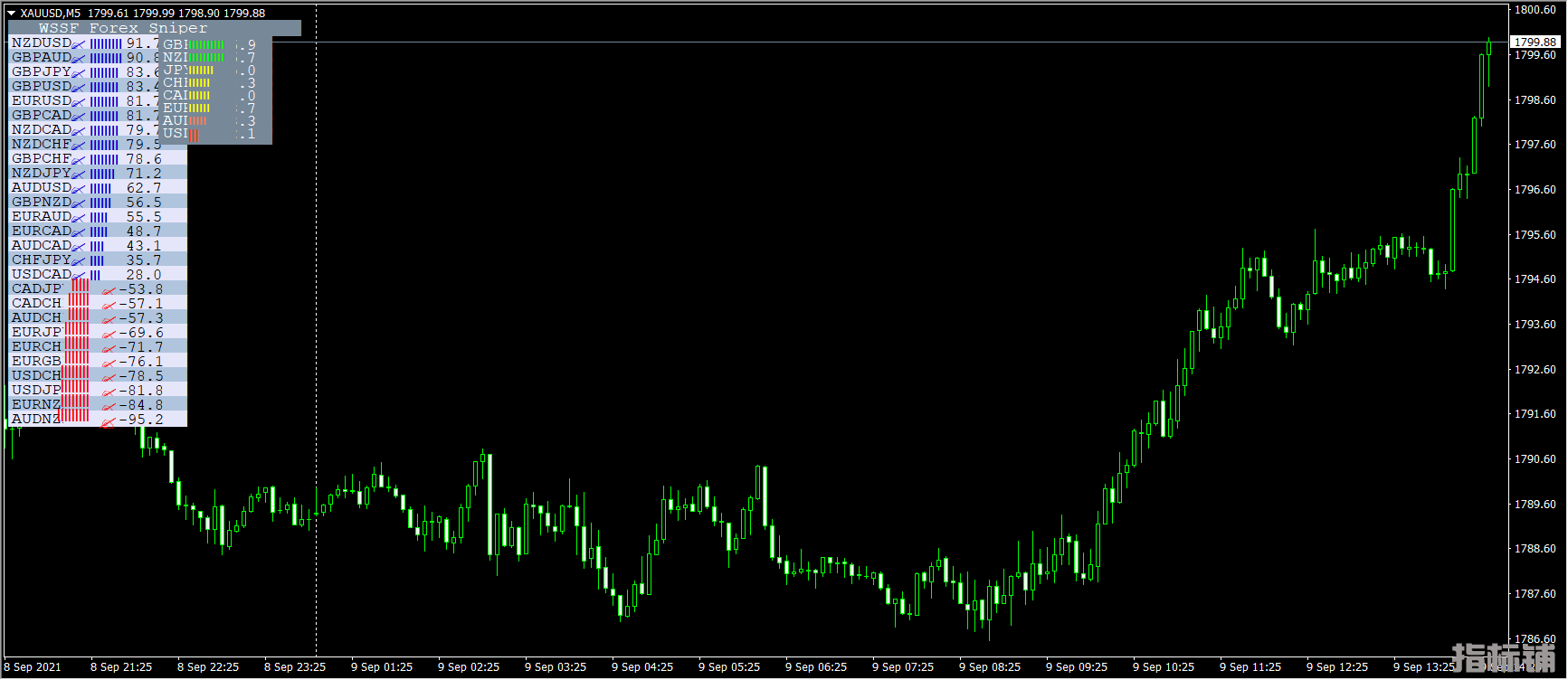
Task: Click the blue strength bar for NZDJPY
Action: tap(102, 174)
